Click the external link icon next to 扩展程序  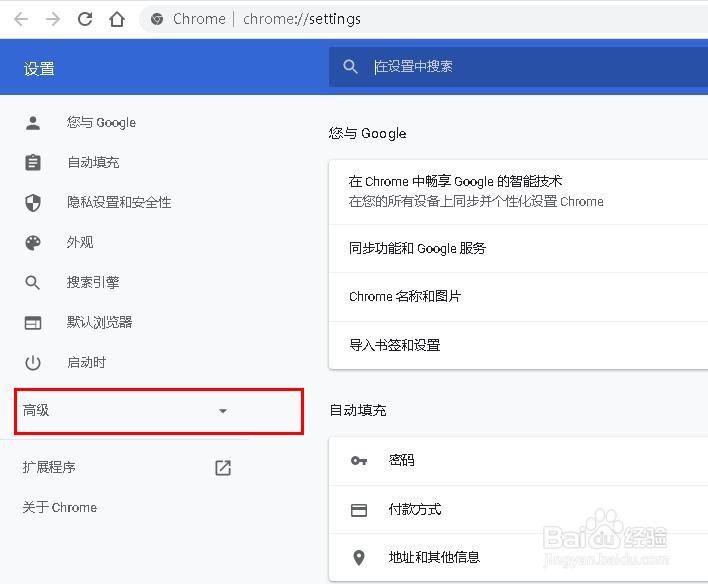click(x=223, y=467)
